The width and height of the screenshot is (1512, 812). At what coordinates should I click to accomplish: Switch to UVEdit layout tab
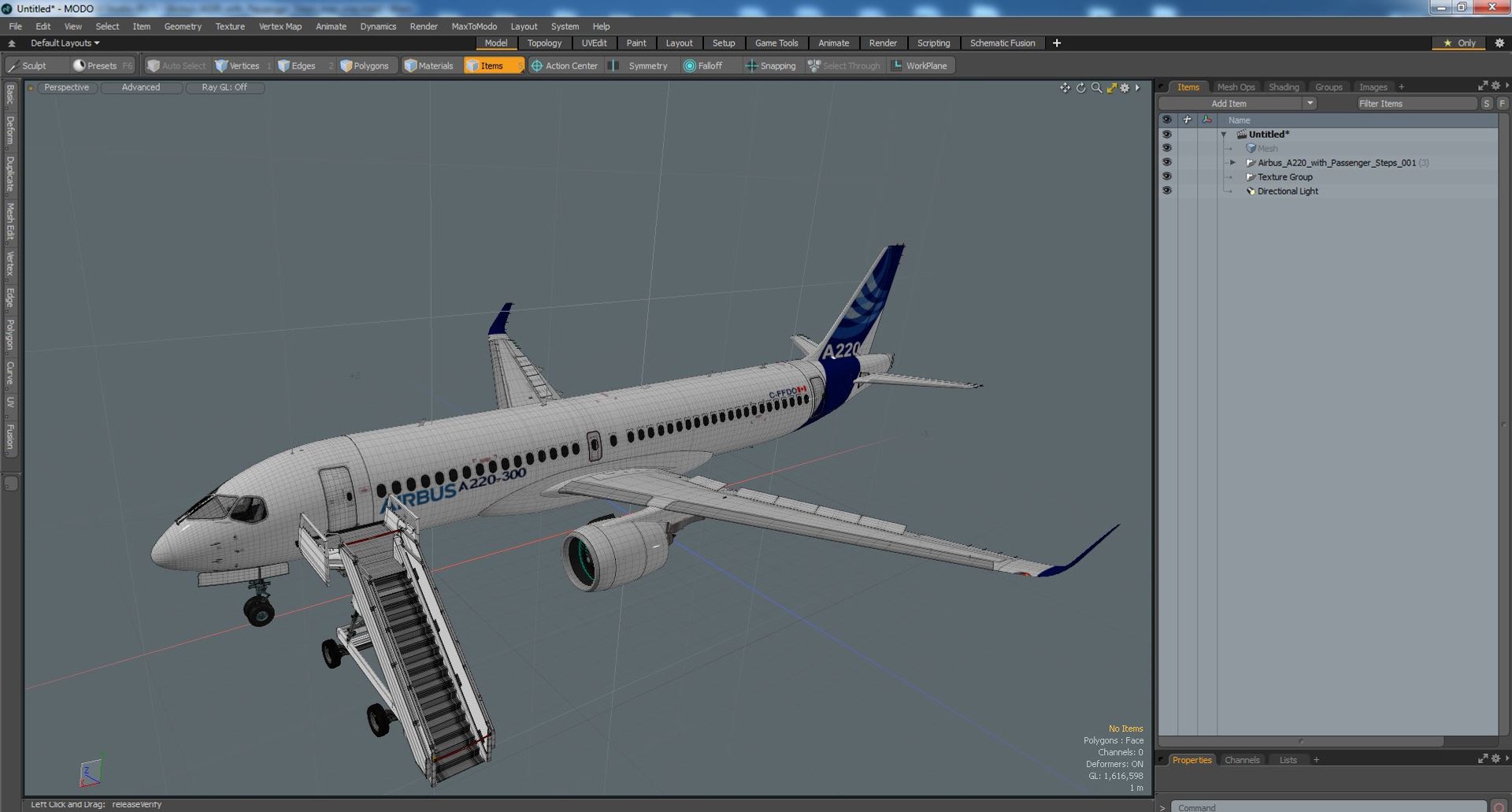pyautogui.click(x=594, y=43)
